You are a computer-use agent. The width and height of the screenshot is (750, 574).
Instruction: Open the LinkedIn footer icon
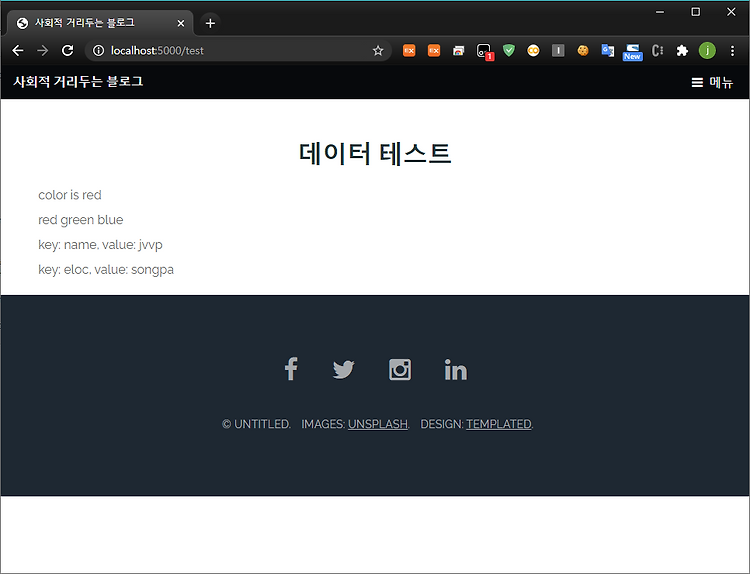click(456, 369)
